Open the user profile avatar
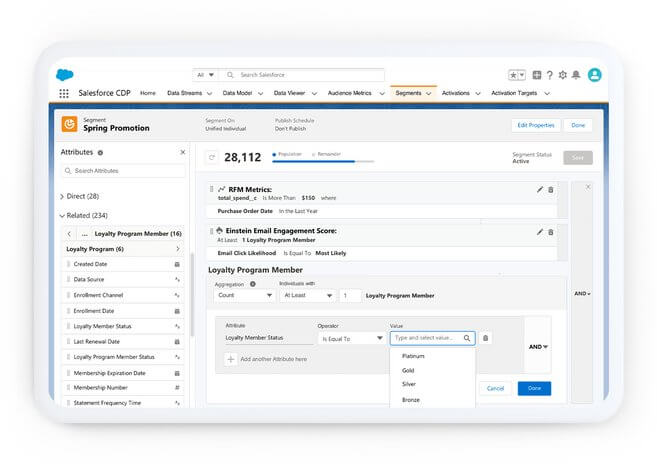 click(594, 75)
